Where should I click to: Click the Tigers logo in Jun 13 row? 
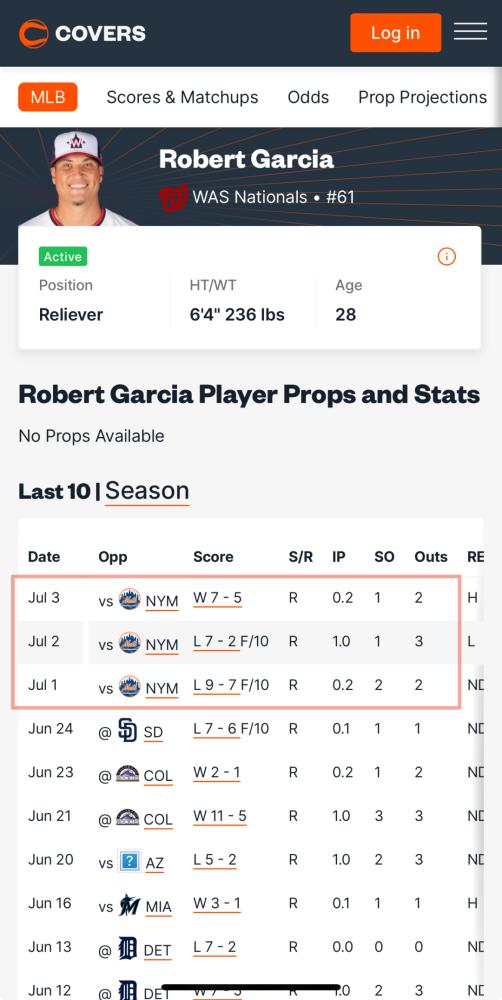click(x=128, y=948)
